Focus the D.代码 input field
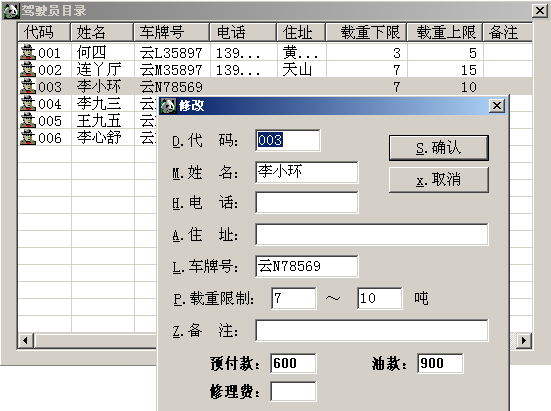551x411 pixels. 288,140
